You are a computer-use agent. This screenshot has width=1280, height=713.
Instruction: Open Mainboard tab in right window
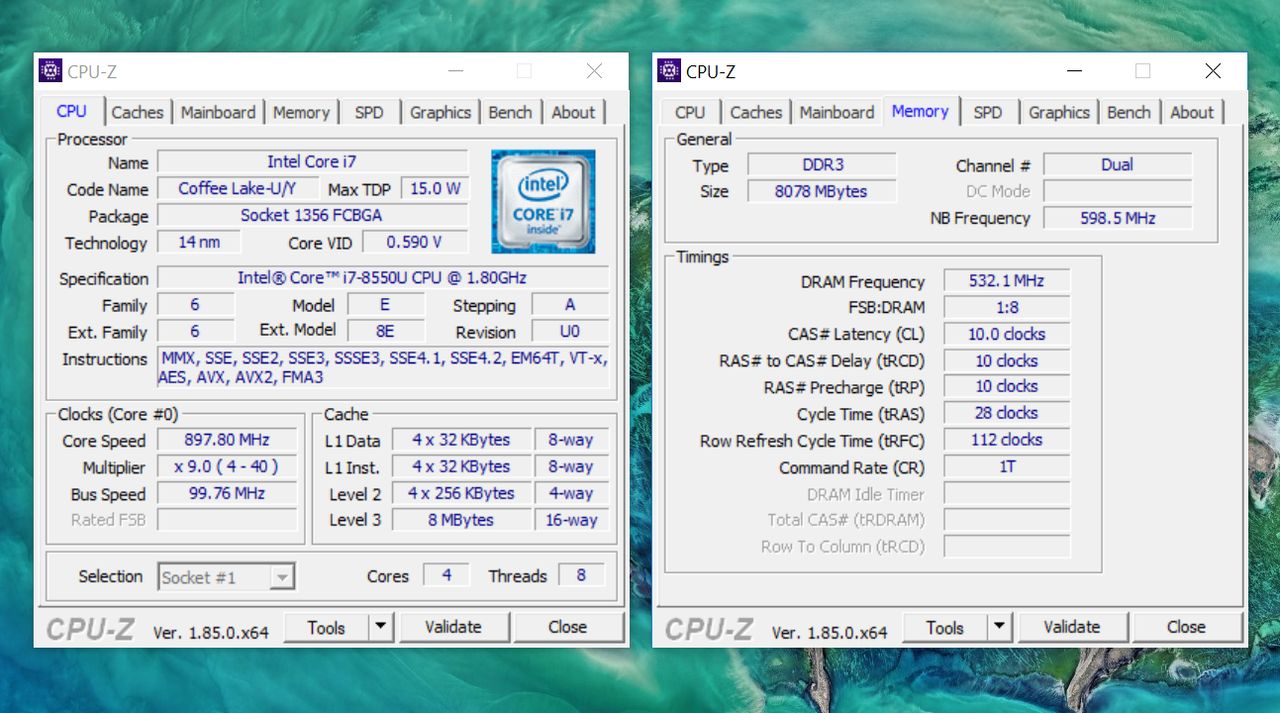tap(837, 112)
